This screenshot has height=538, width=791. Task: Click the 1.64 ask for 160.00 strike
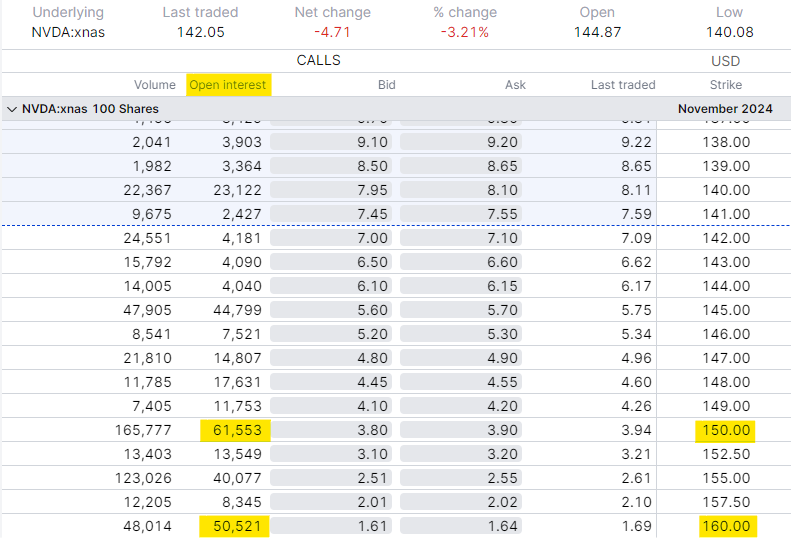coord(460,526)
